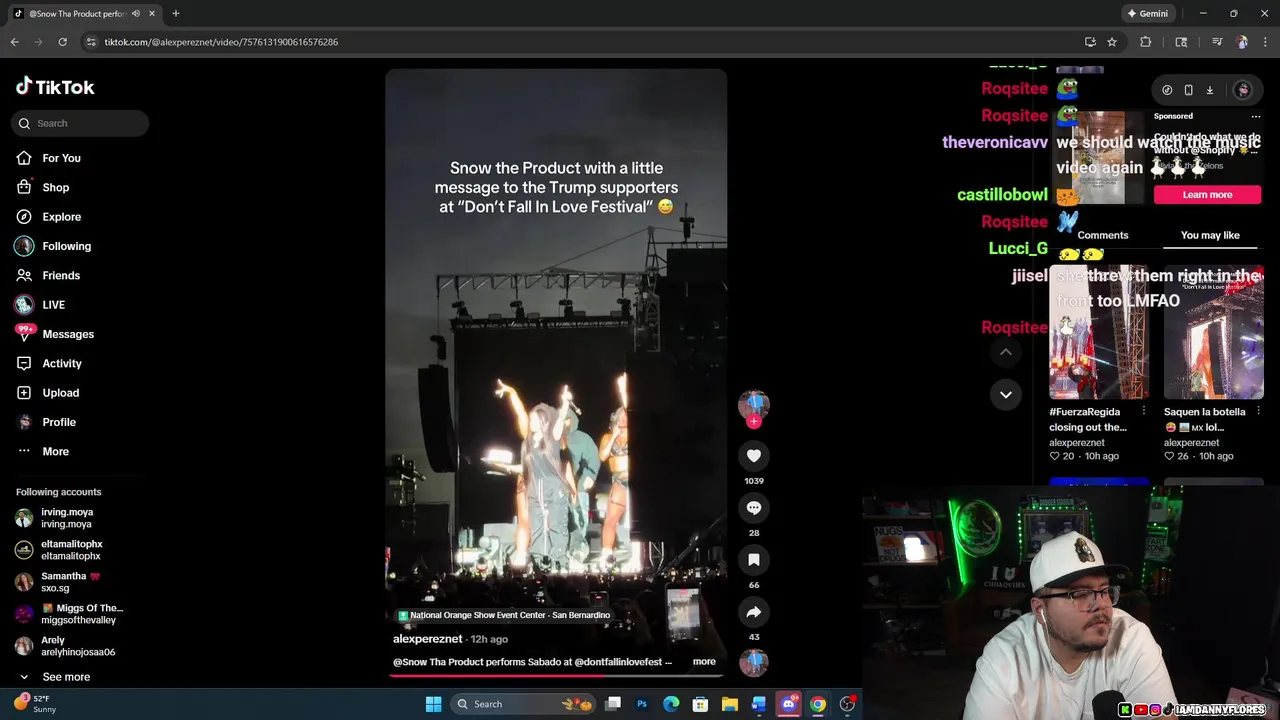Open File Explorer from the taskbar

click(x=730, y=704)
